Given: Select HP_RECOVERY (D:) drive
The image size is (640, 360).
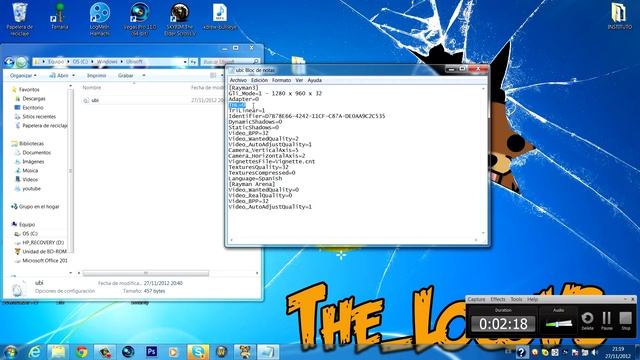Looking at the screenshot, I should tap(43, 242).
